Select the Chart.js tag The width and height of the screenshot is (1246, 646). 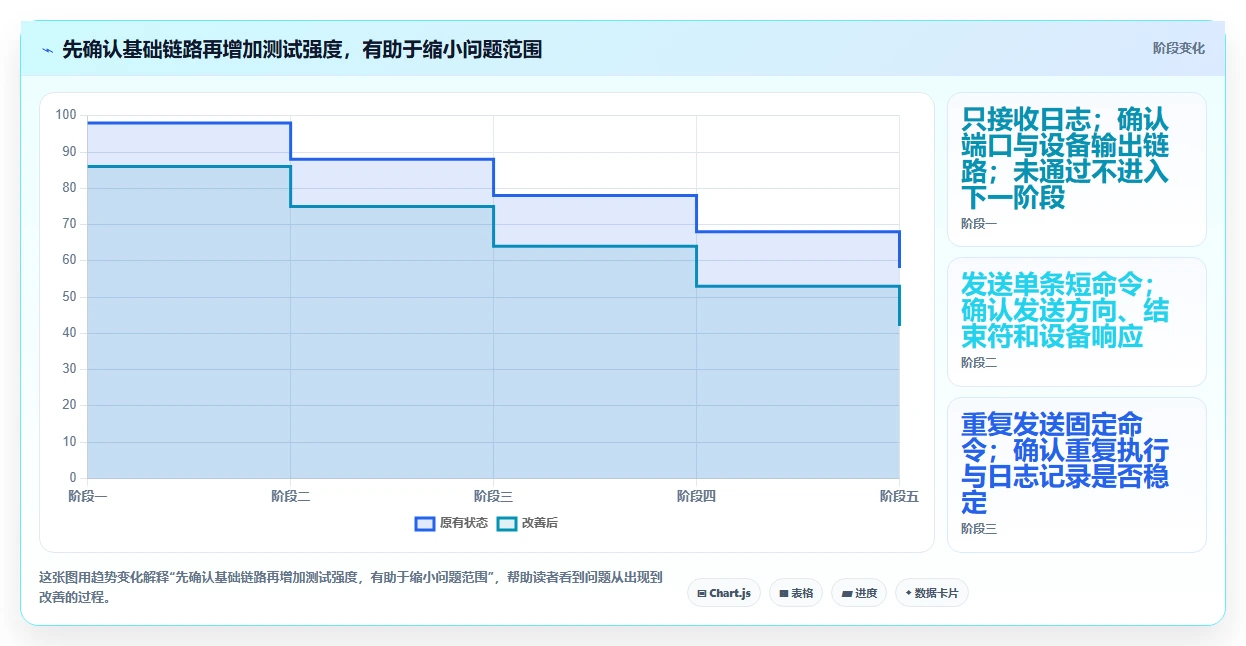pyautogui.click(x=724, y=593)
